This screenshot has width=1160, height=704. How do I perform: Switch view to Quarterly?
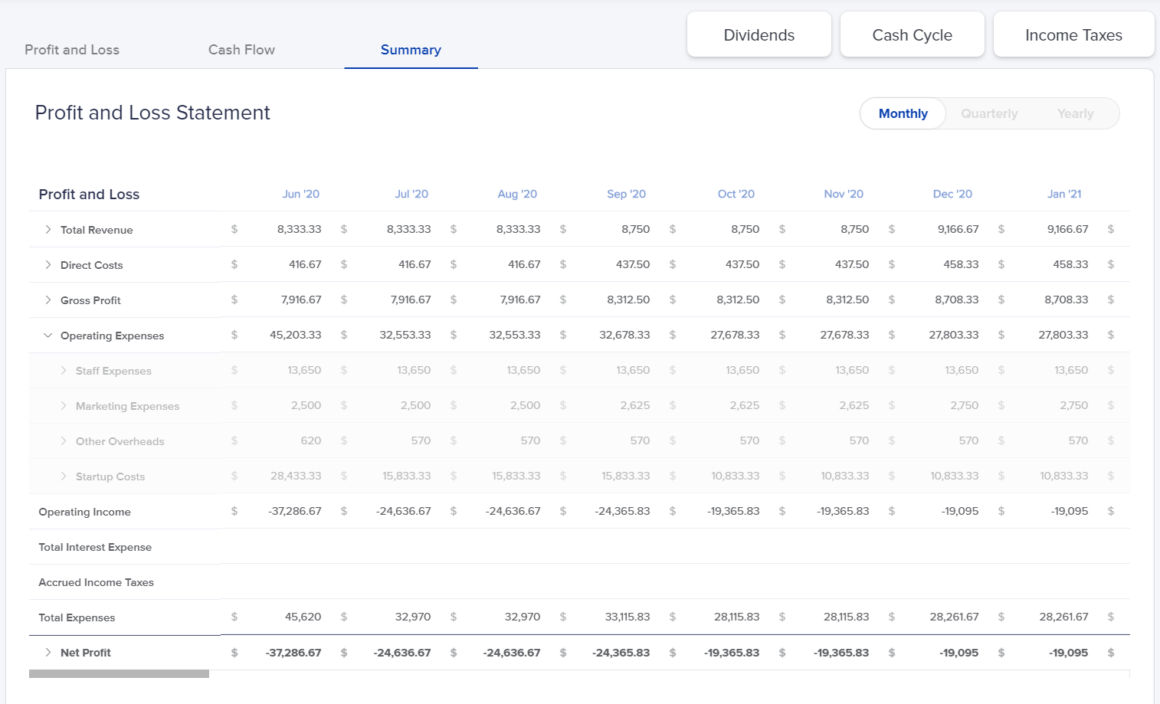point(990,113)
